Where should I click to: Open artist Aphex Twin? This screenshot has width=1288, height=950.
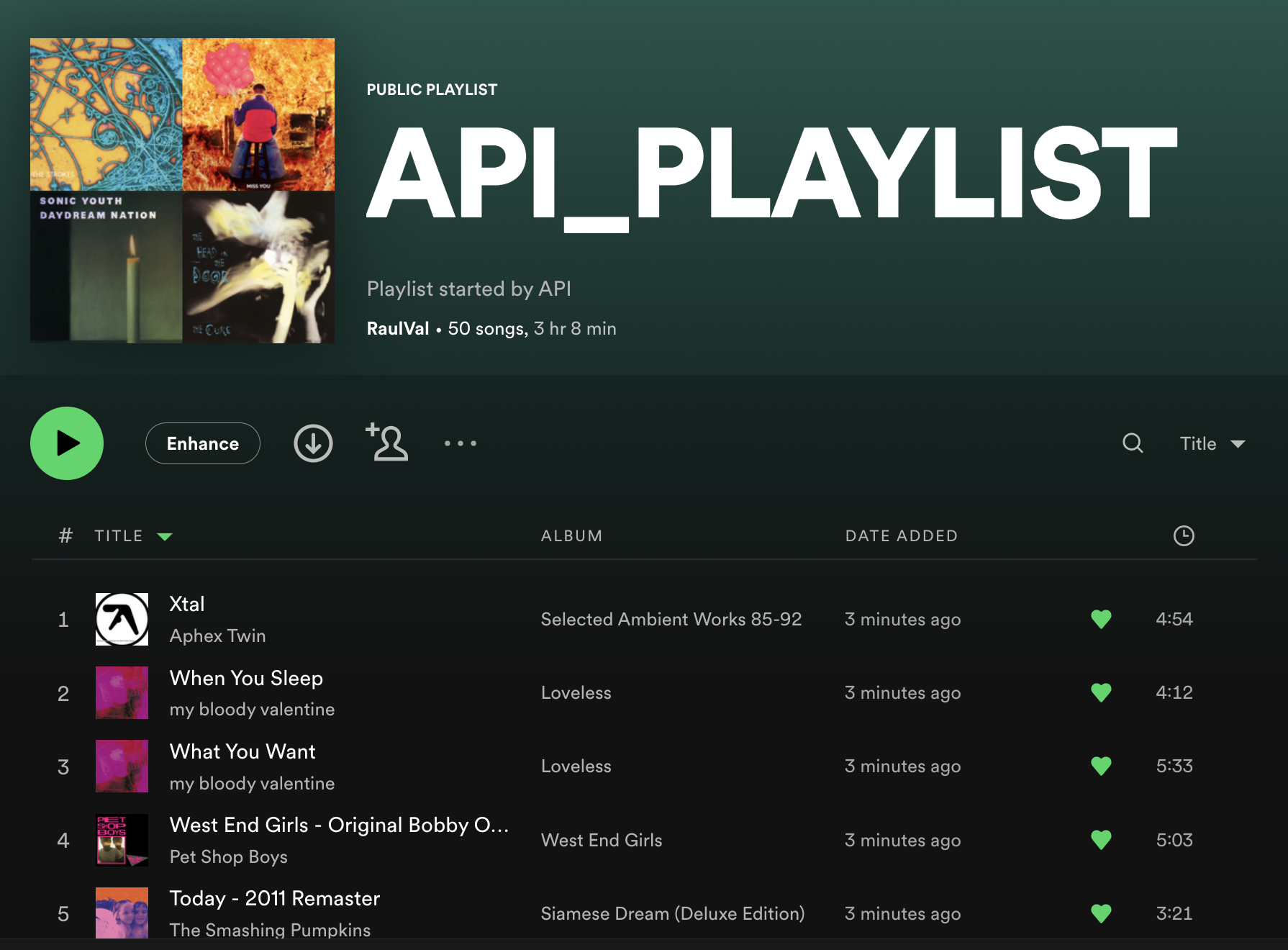[x=217, y=635]
